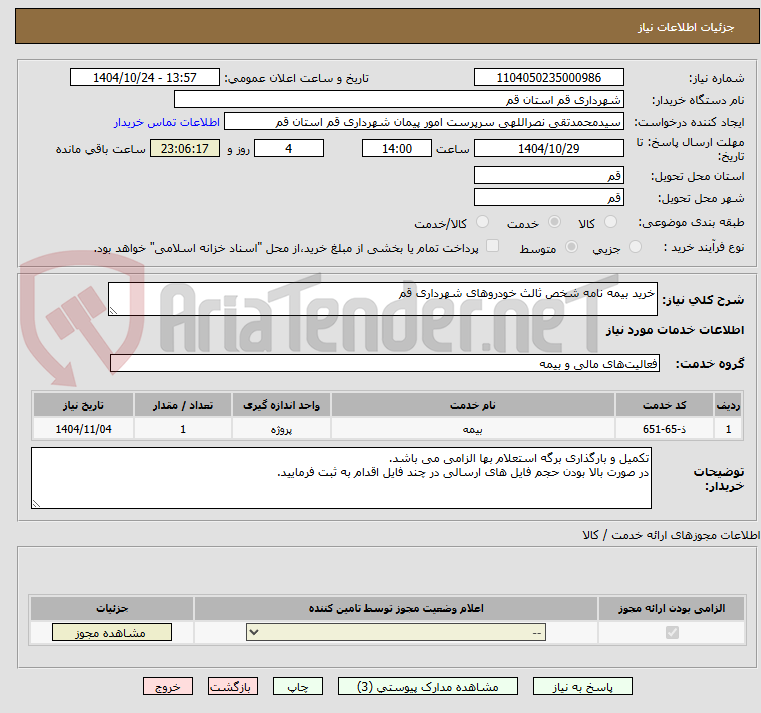Open اطلاعات تماس خریدار link

pyautogui.click(x=167, y=122)
